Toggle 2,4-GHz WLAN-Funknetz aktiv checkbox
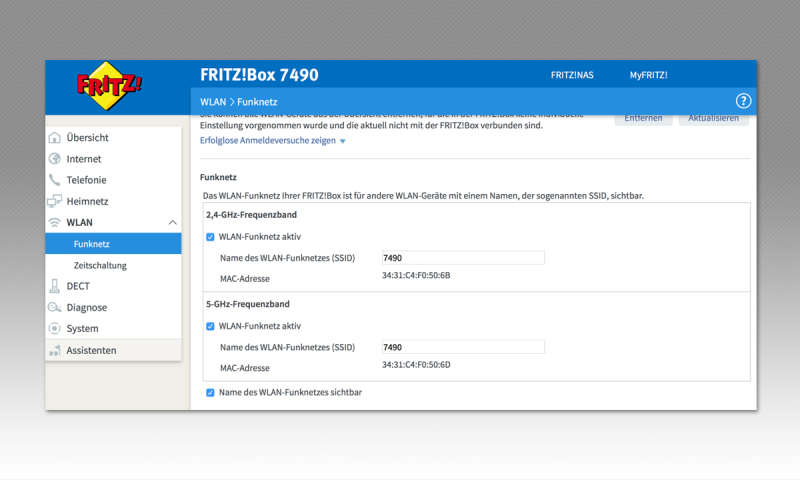Viewport: 800px width, 480px height. coord(210,237)
